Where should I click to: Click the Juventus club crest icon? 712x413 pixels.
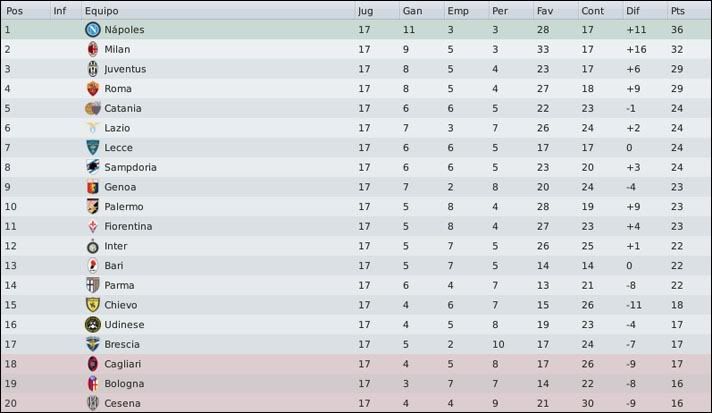(x=93, y=69)
